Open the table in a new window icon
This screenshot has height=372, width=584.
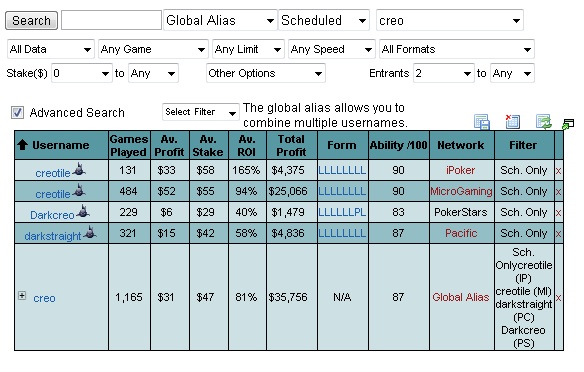[x=568, y=124]
